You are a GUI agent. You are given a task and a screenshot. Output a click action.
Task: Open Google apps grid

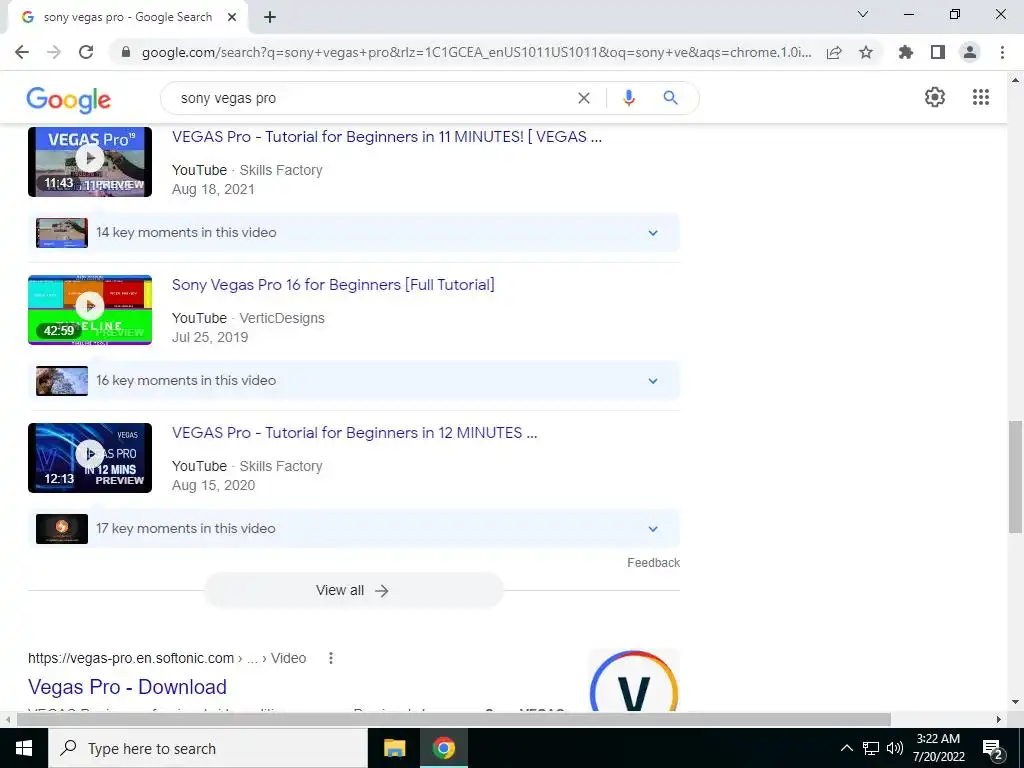[980, 97]
